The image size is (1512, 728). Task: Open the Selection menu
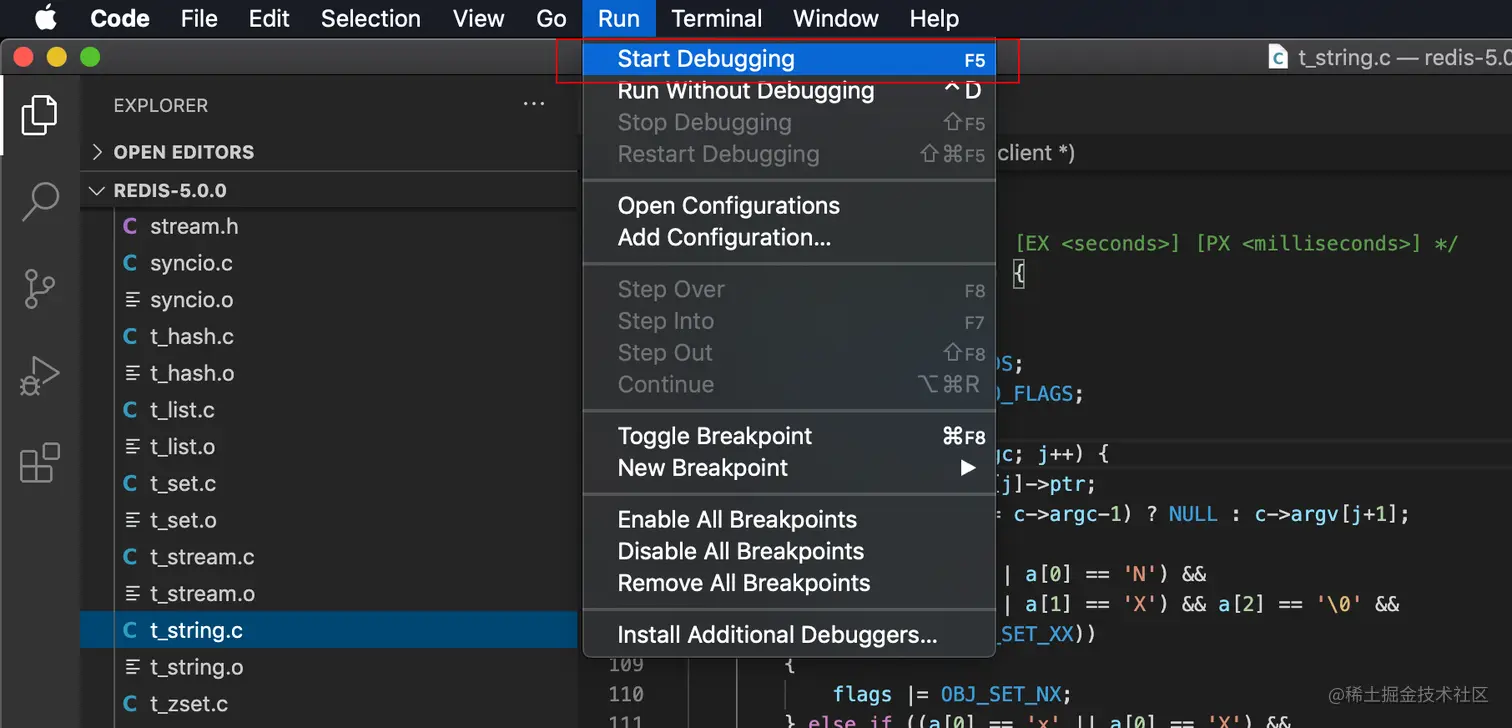[x=371, y=18]
